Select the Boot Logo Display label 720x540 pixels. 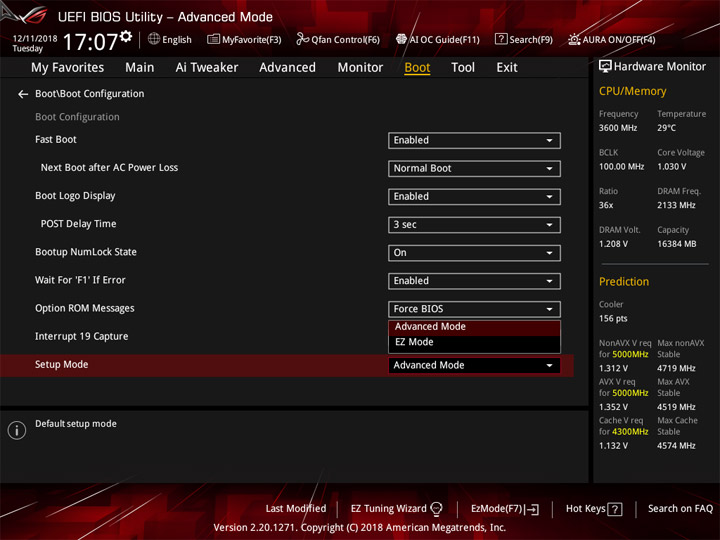pos(75,196)
